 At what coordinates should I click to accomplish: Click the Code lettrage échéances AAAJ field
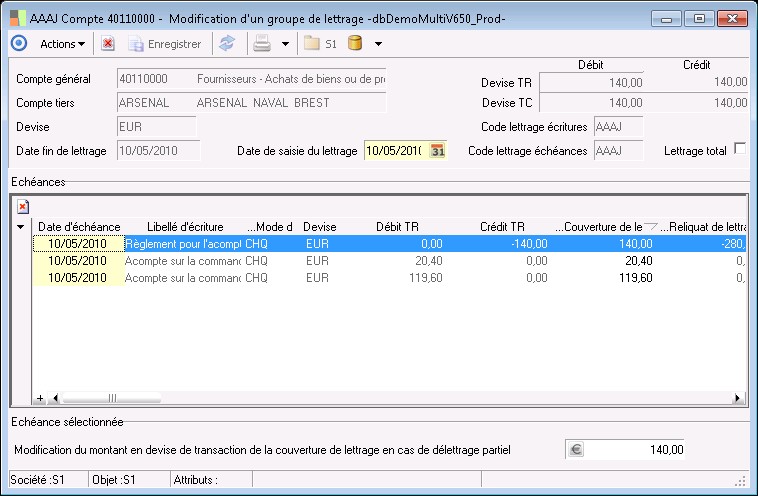(618, 151)
